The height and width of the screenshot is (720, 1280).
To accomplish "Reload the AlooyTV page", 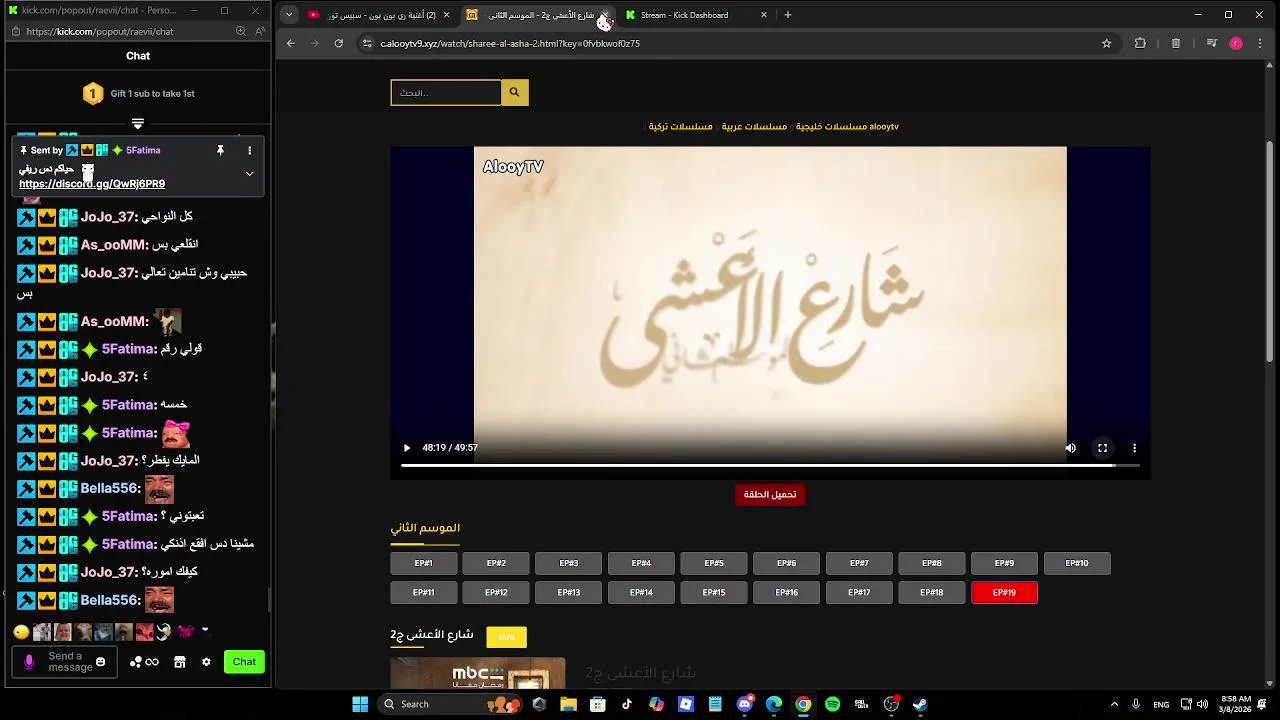I will coord(338,43).
